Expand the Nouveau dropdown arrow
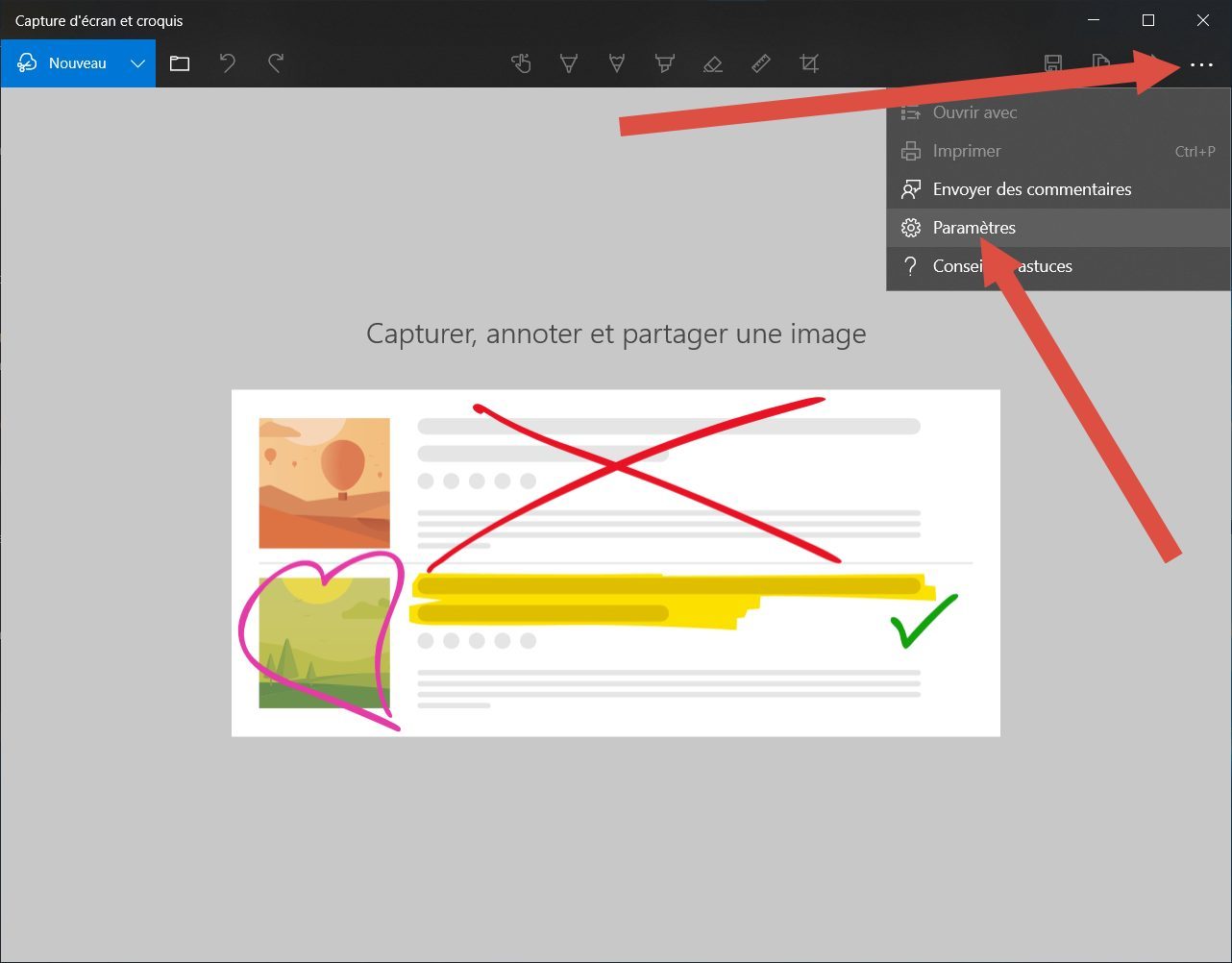 click(137, 63)
